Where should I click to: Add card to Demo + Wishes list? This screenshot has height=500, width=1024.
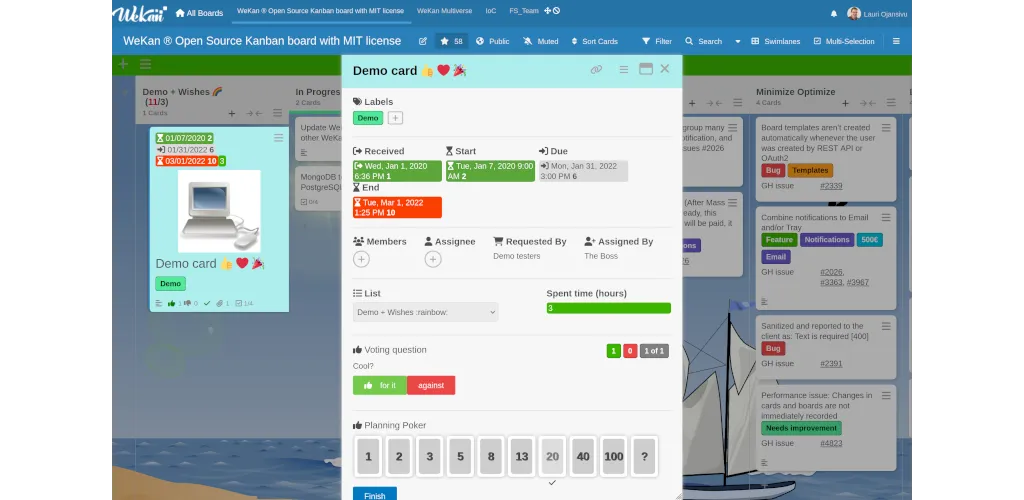pyautogui.click(x=231, y=114)
